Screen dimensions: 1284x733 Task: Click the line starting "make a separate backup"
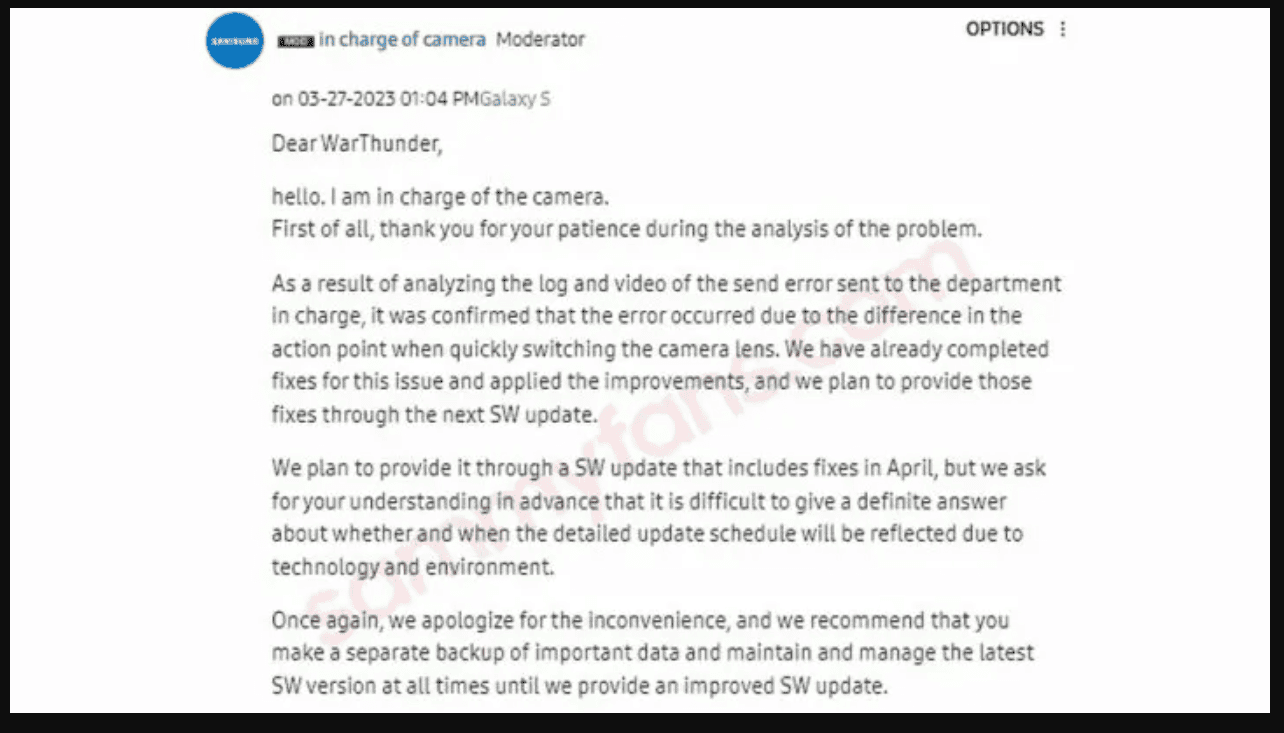click(x=652, y=654)
